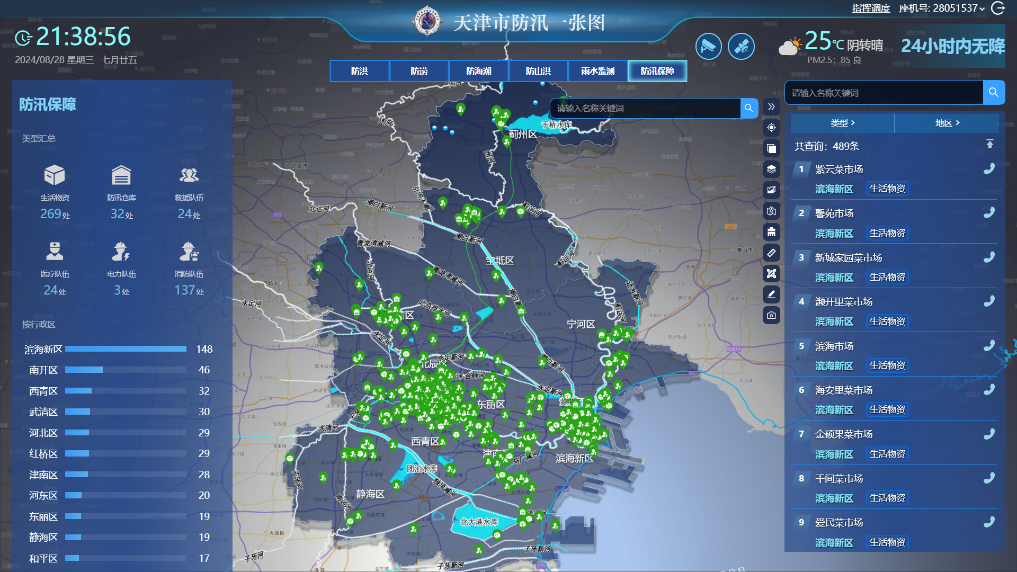The height and width of the screenshot is (572, 1017).
Task: Open the 座机号 dropdown
Action: click(x=943, y=8)
